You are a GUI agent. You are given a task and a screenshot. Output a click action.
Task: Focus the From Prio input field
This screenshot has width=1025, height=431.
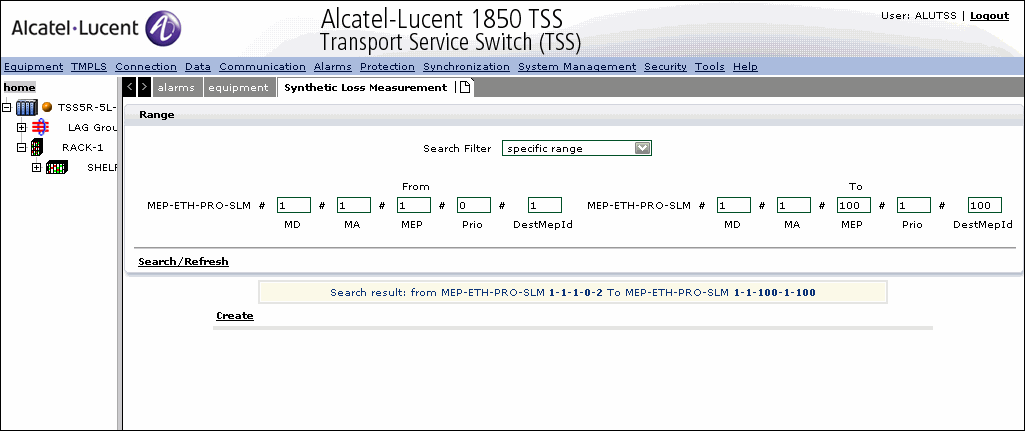tap(474, 205)
